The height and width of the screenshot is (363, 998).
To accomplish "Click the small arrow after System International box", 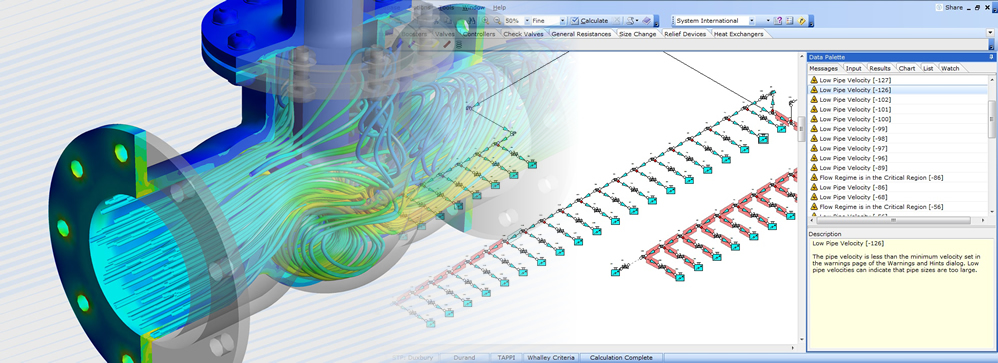I will [x=768, y=20].
